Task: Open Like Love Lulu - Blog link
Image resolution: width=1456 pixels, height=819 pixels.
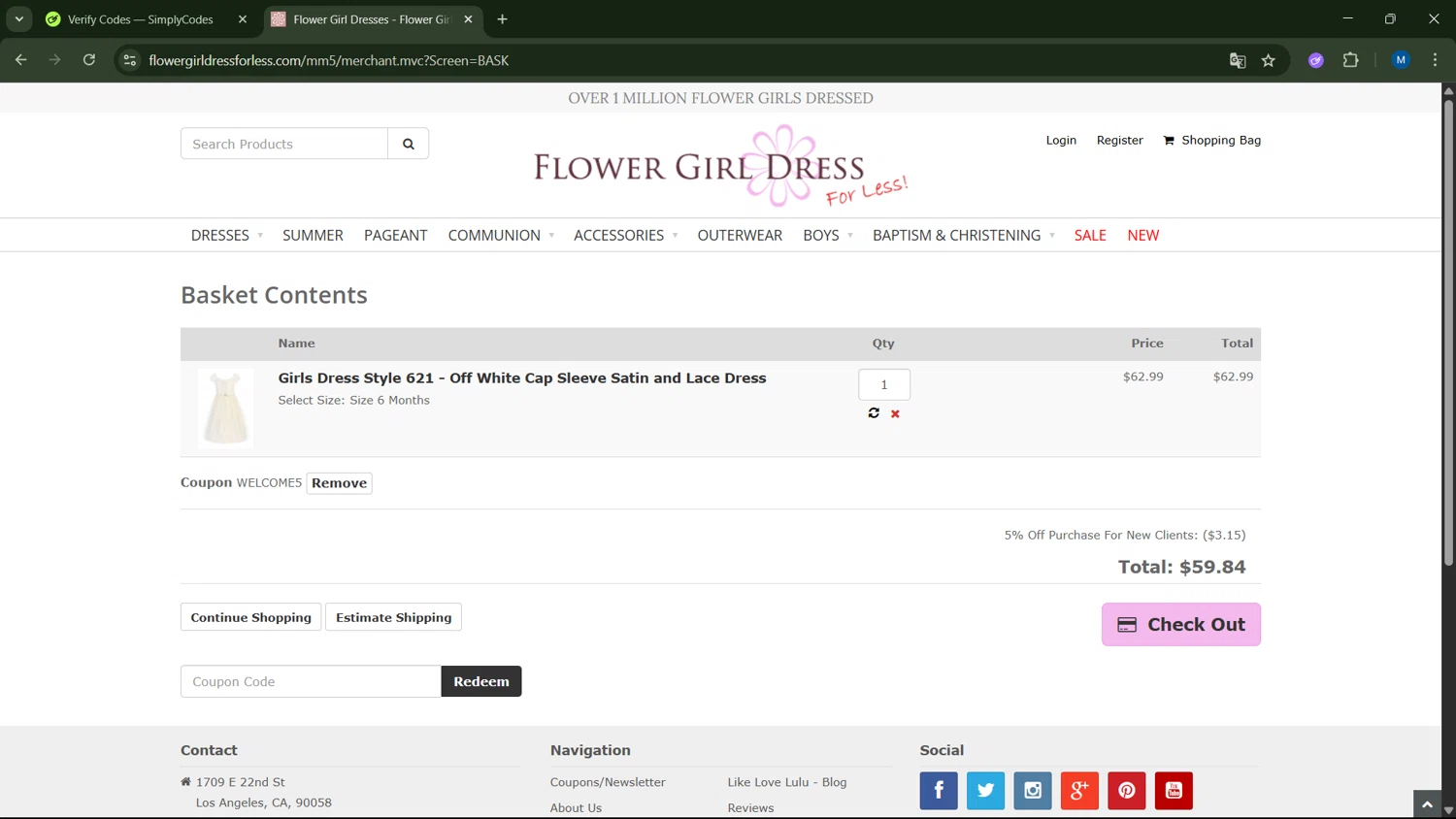Action: coord(787,782)
